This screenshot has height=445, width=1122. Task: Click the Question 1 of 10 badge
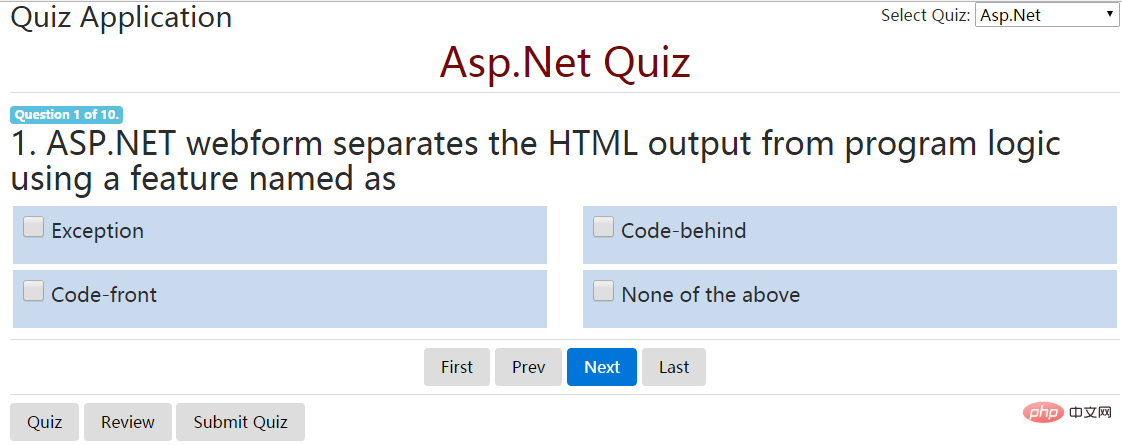(x=67, y=114)
